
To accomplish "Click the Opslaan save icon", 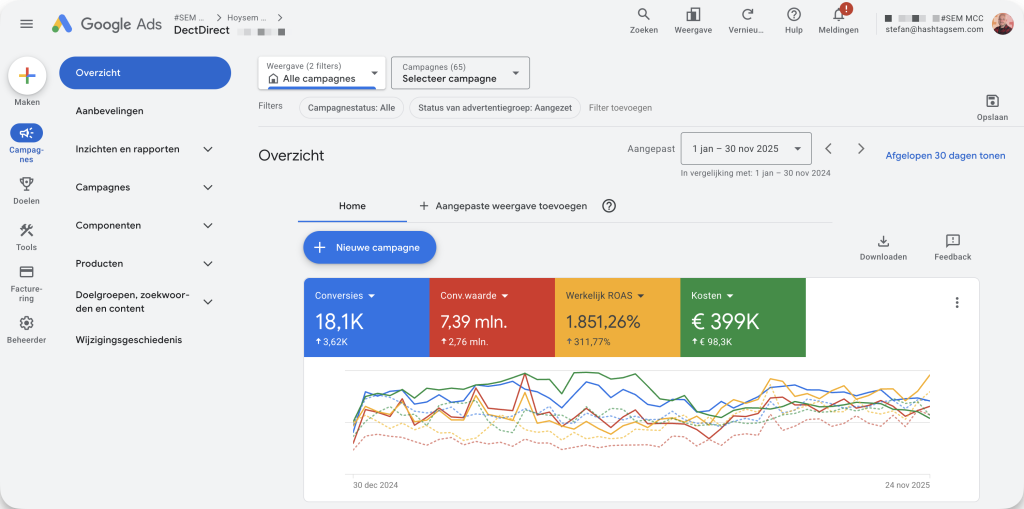I will tap(991, 102).
